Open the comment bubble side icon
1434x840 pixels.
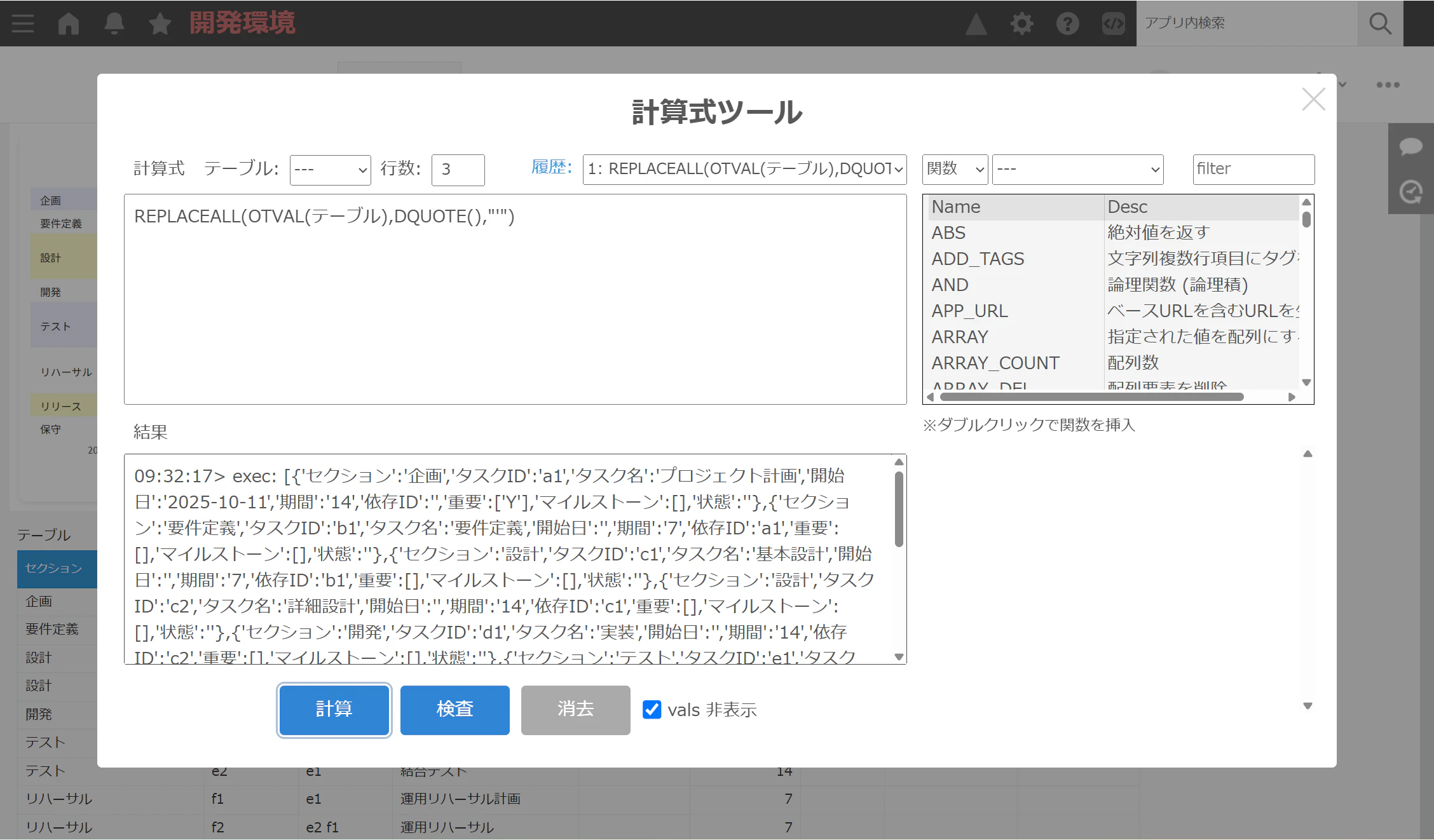coord(1411,146)
